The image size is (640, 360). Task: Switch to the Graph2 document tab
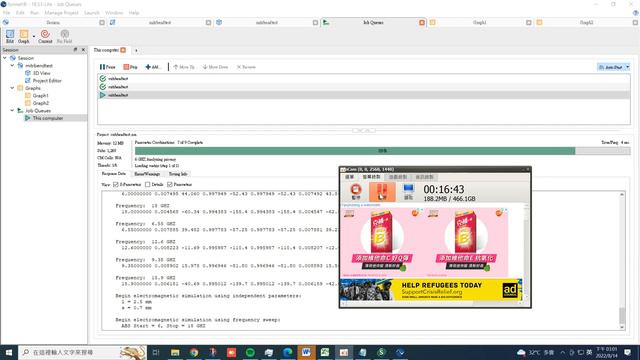587,22
